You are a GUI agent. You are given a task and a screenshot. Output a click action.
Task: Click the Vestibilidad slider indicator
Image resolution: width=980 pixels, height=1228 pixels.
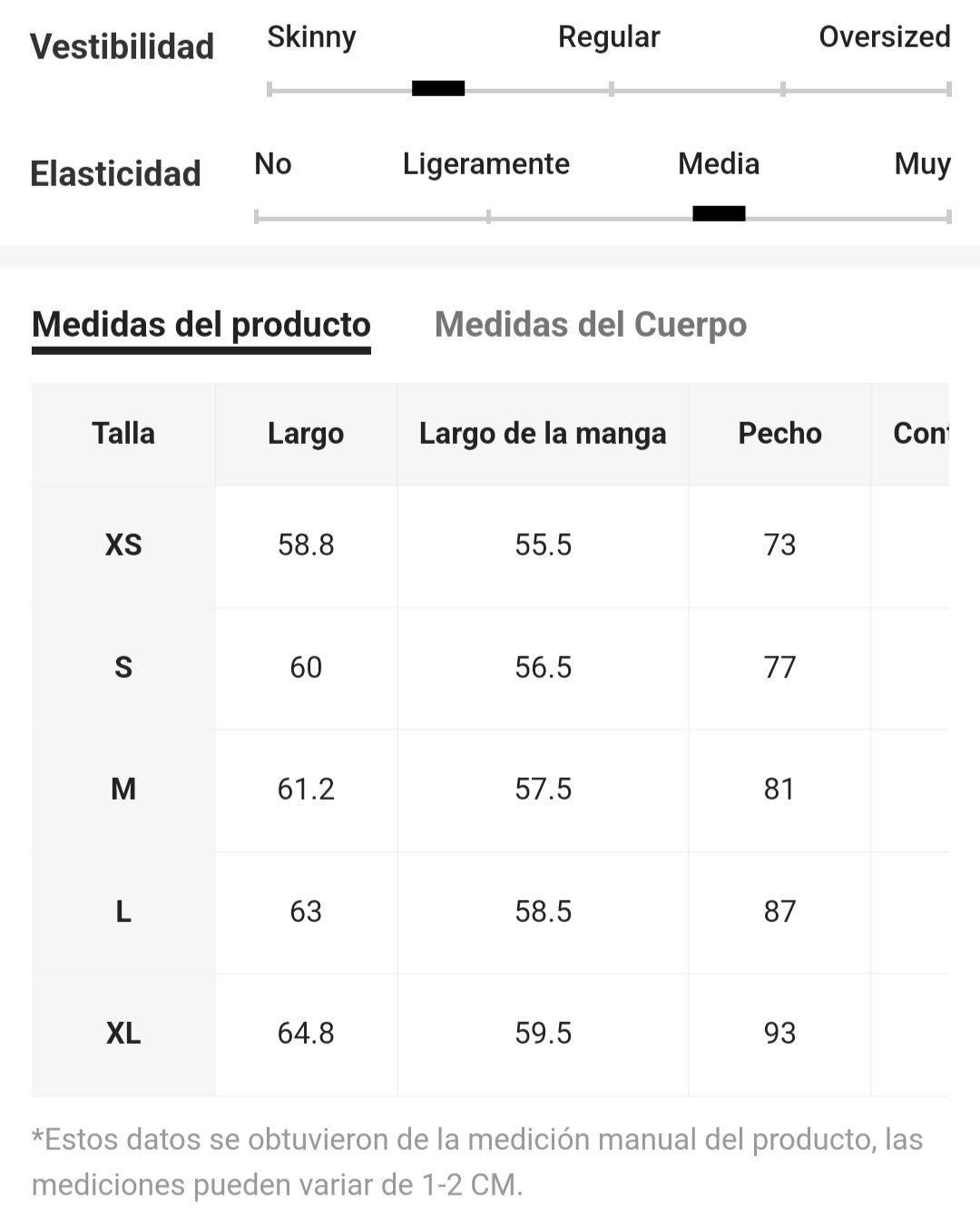pos(438,88)
